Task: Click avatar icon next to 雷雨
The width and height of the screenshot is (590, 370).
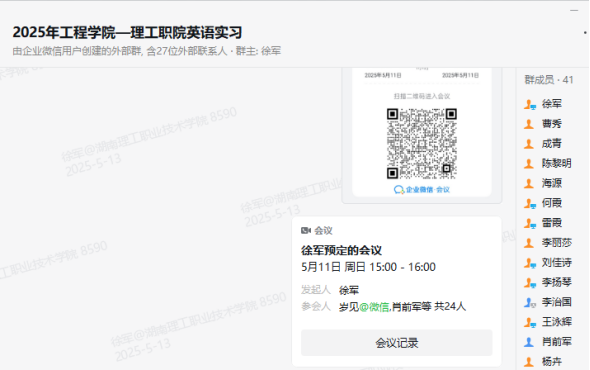Action: coord(530,224)
